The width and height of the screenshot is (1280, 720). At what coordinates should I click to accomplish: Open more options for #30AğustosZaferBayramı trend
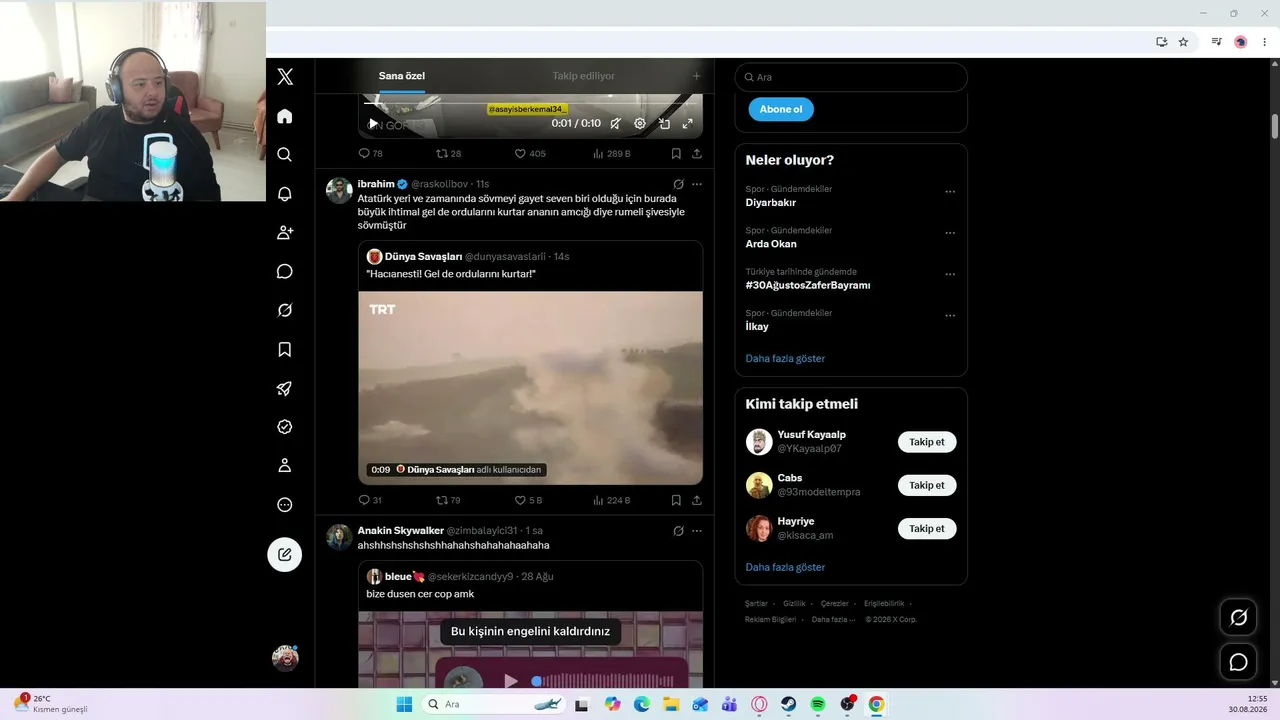click(x=950, y=274)
